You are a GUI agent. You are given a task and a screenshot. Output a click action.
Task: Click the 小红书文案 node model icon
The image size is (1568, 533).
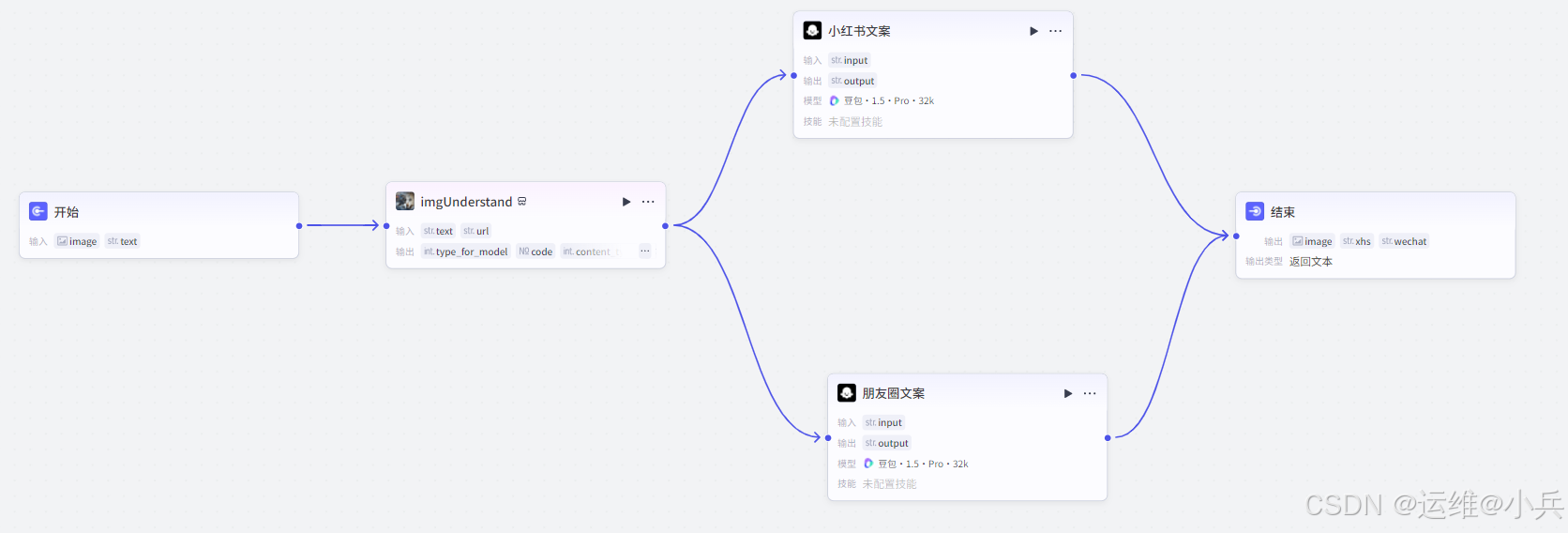pos(812,30)
